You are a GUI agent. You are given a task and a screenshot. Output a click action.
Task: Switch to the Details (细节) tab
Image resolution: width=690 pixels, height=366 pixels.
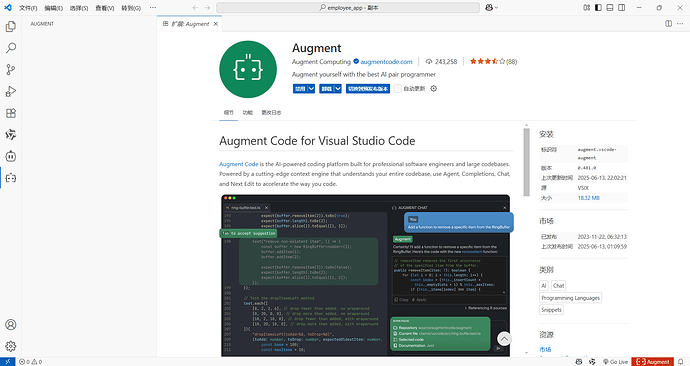[x=228, y=113]
